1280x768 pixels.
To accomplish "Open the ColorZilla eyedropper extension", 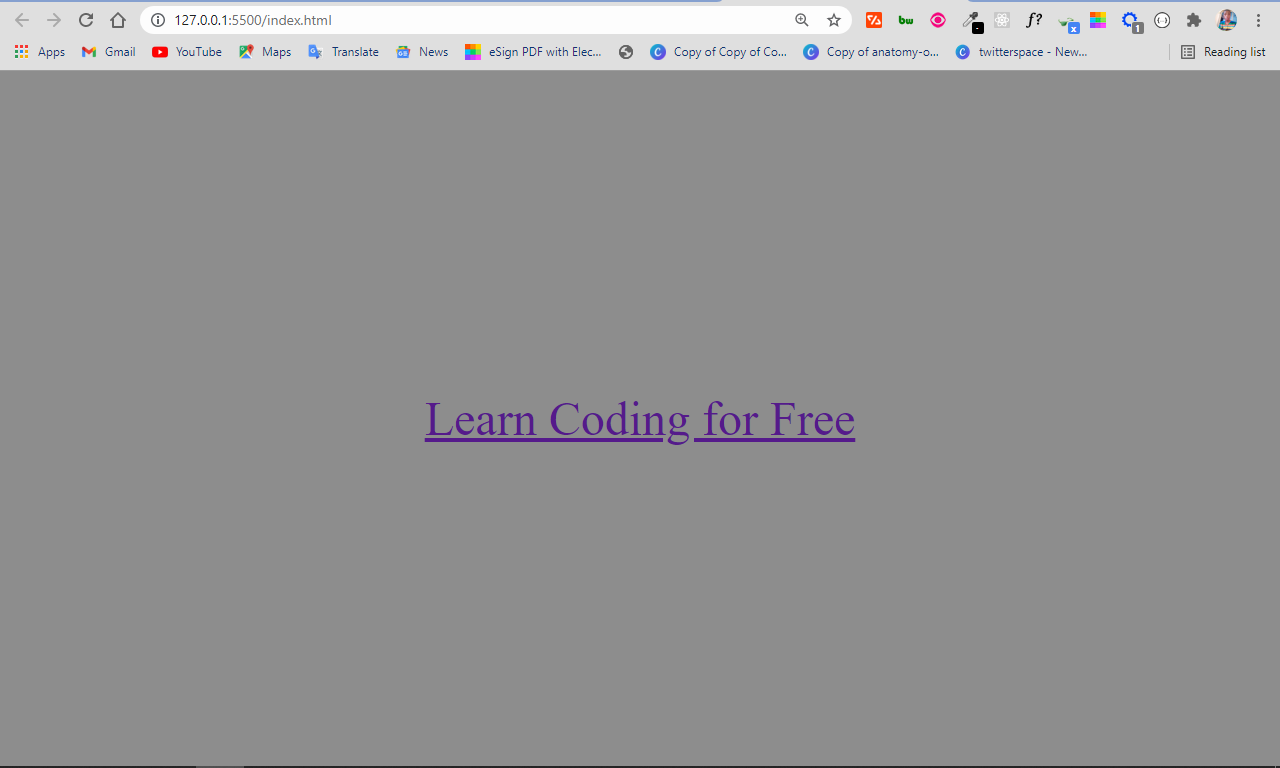I will click(x=970, y=20).
